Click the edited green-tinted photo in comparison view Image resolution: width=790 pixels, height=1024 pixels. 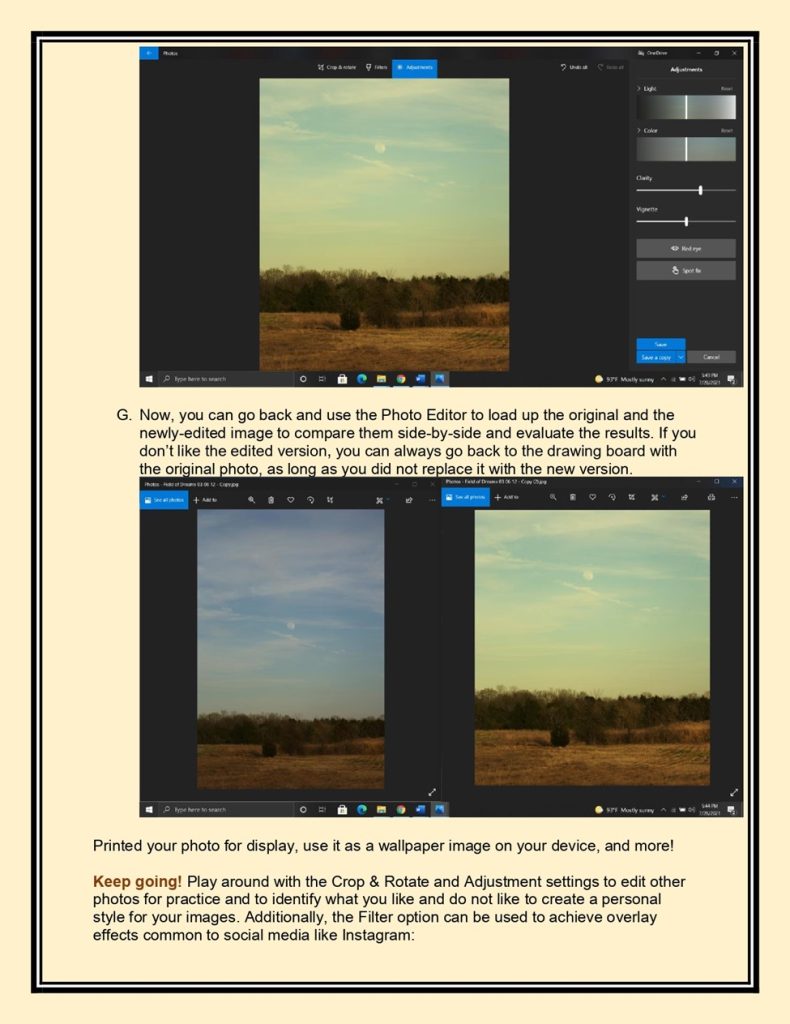click(x=592, y=647)
